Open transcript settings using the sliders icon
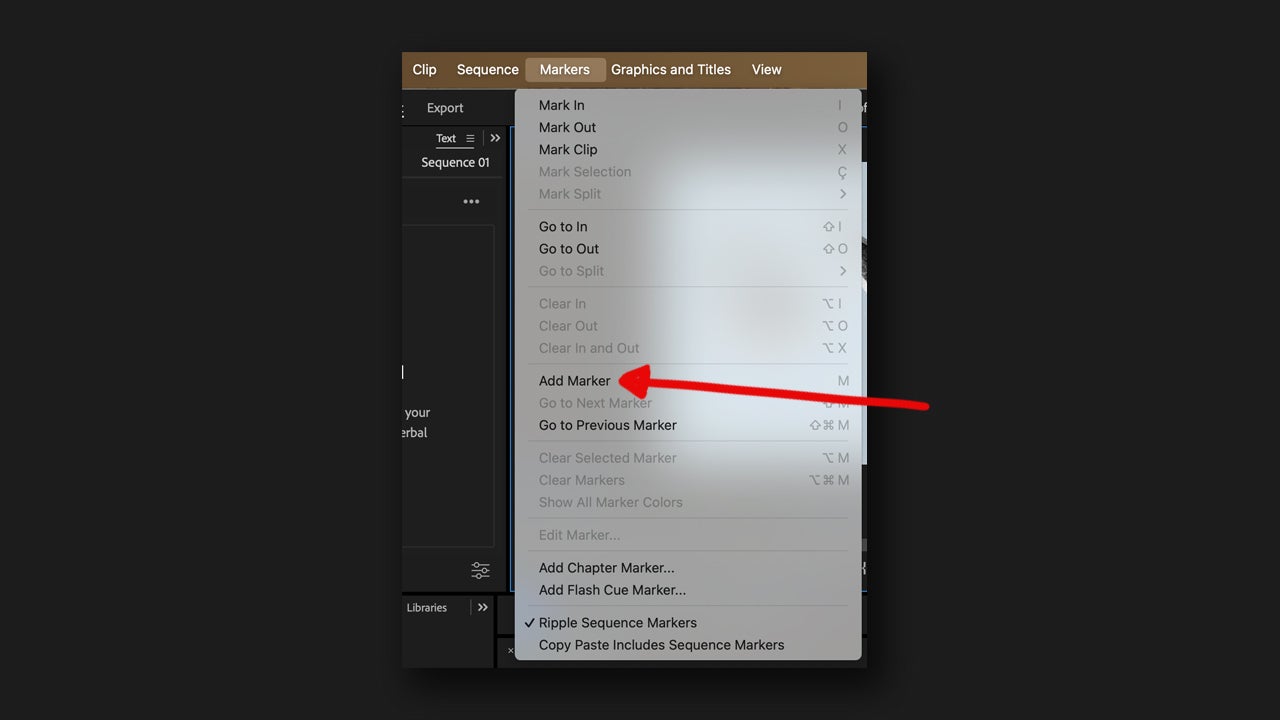 click(480, 570)
